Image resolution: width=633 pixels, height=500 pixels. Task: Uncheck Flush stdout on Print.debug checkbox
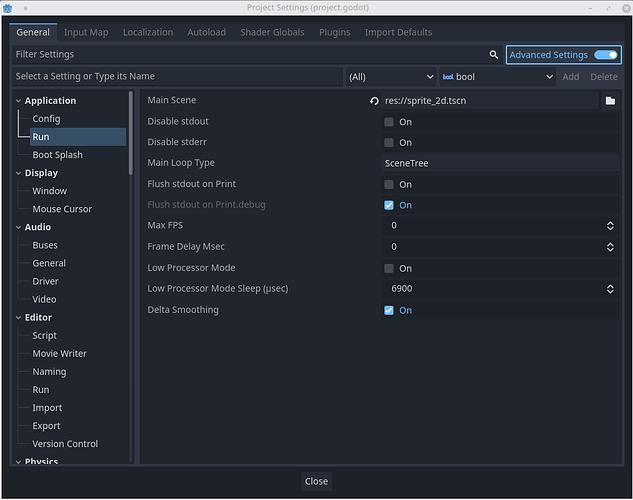389,205
